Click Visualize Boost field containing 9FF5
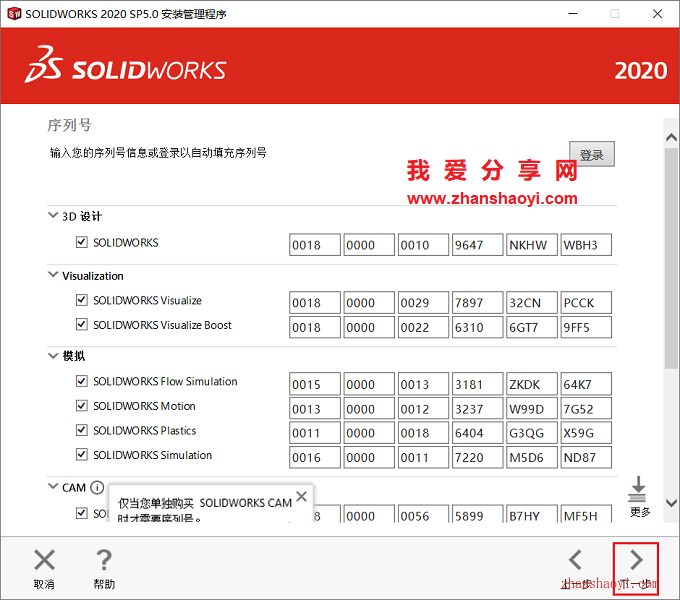680x600 pixels. [586, 327]
